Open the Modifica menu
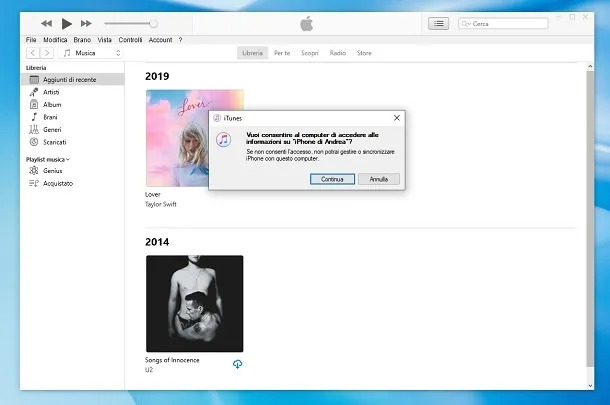610x405 pixels. pos(55,40)
